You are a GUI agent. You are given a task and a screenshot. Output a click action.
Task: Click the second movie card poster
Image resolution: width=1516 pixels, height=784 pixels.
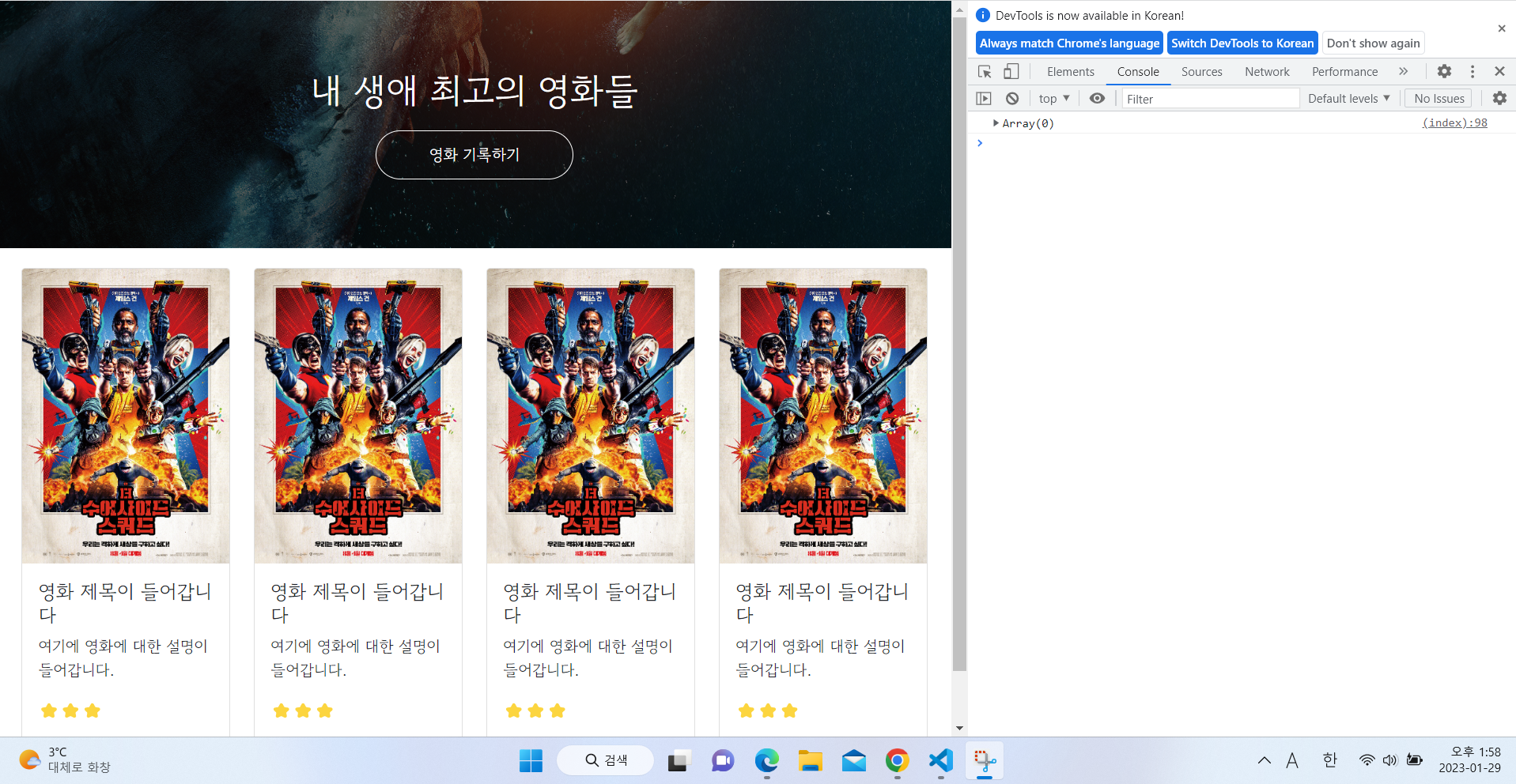tap(358, 416)
